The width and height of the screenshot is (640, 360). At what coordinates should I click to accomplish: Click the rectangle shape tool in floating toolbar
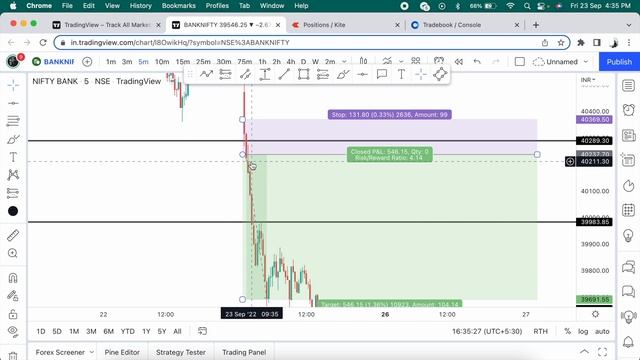303,74
